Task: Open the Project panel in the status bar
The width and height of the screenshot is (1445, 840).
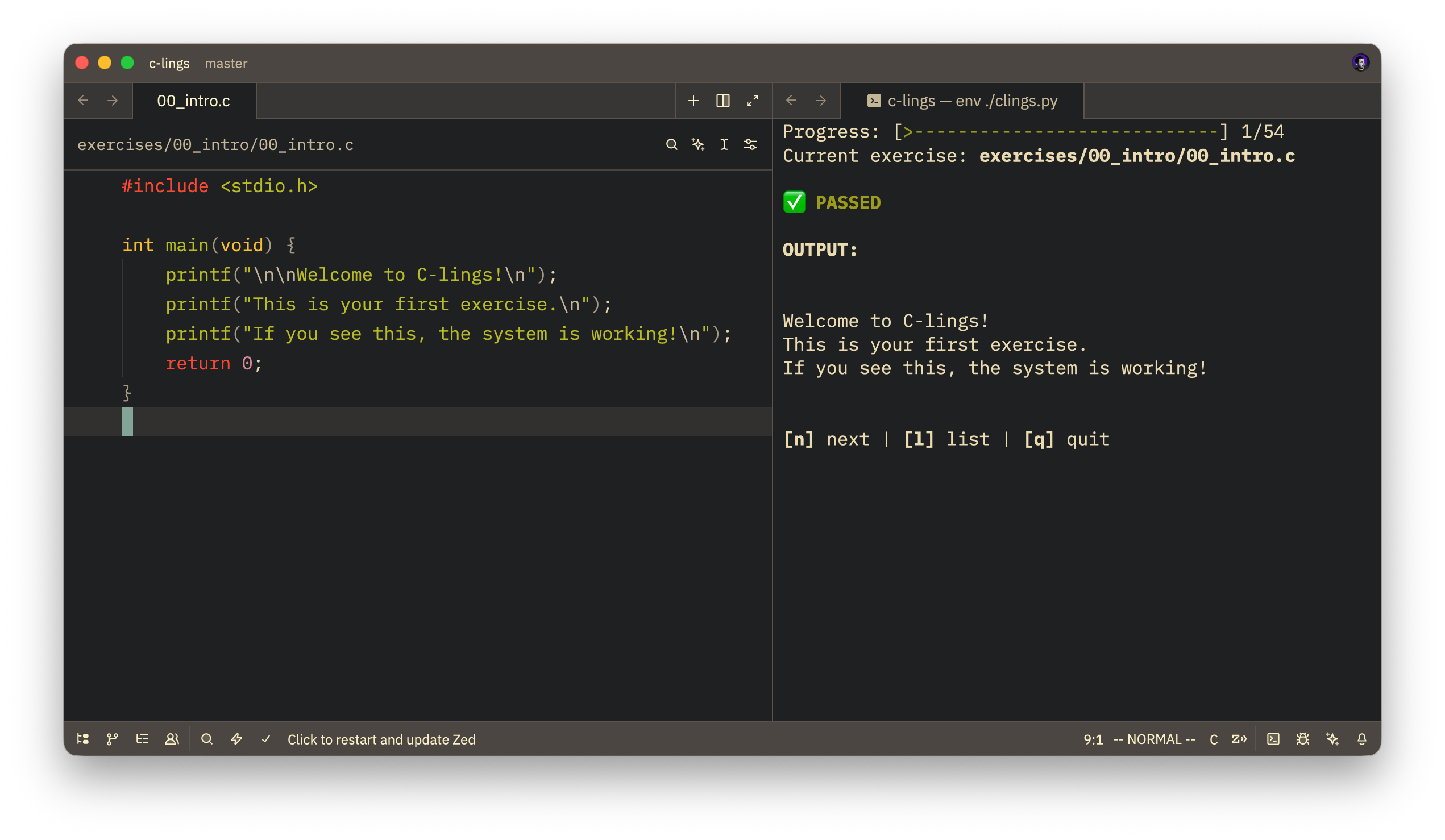Action: (82, 739)
